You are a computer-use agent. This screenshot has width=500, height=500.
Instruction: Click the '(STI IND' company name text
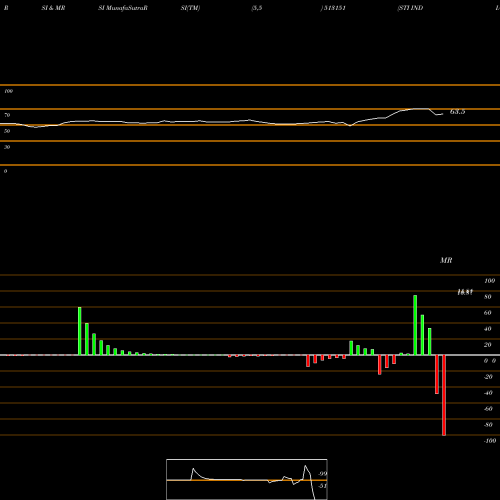coord(410,8)
